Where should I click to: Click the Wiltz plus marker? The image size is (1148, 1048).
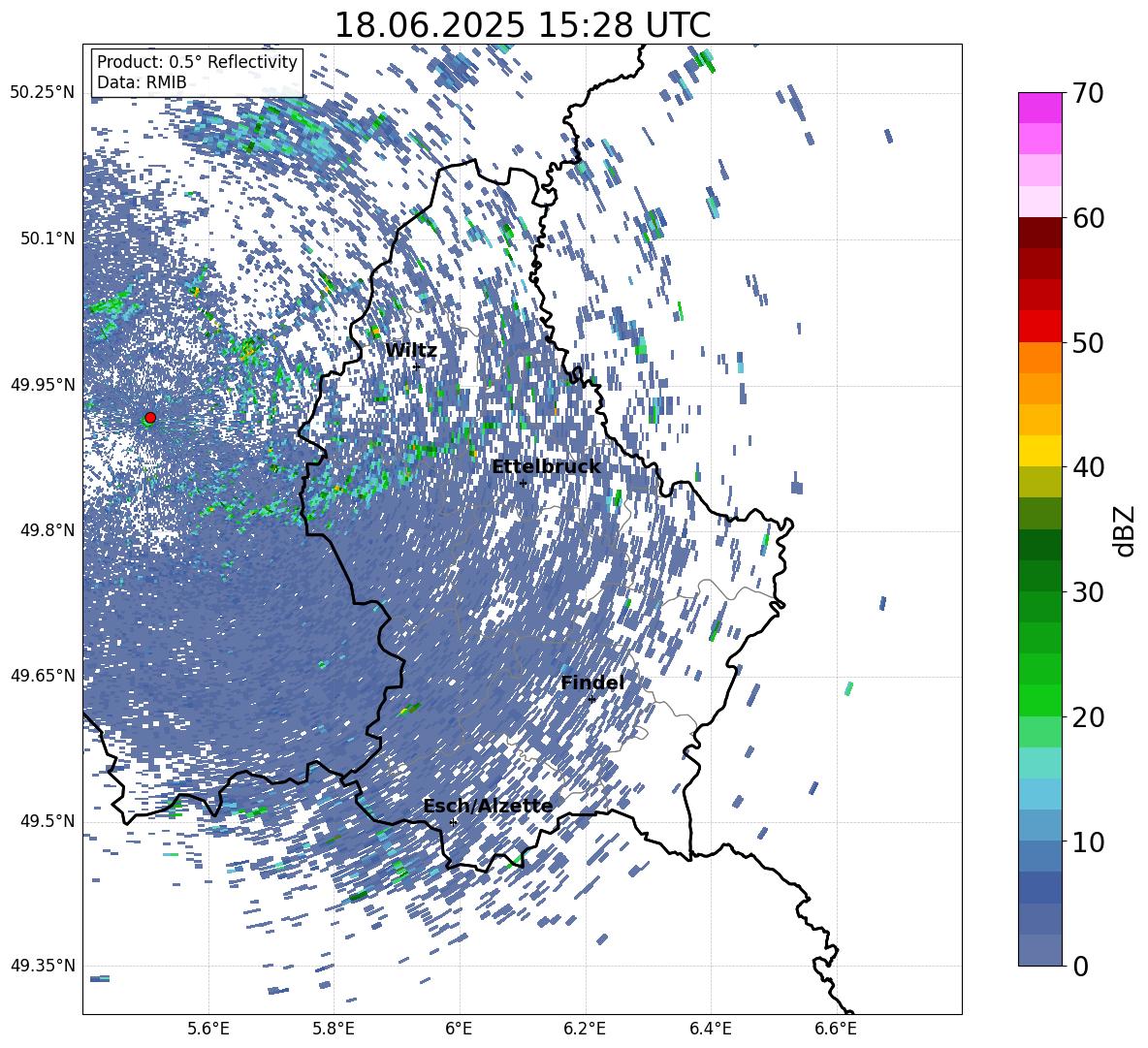416,366
